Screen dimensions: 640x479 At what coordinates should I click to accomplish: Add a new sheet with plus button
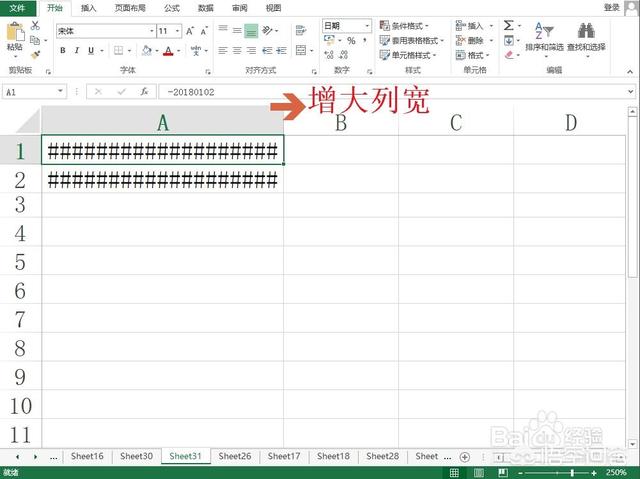pyautogui.click(x=464, y=457)
